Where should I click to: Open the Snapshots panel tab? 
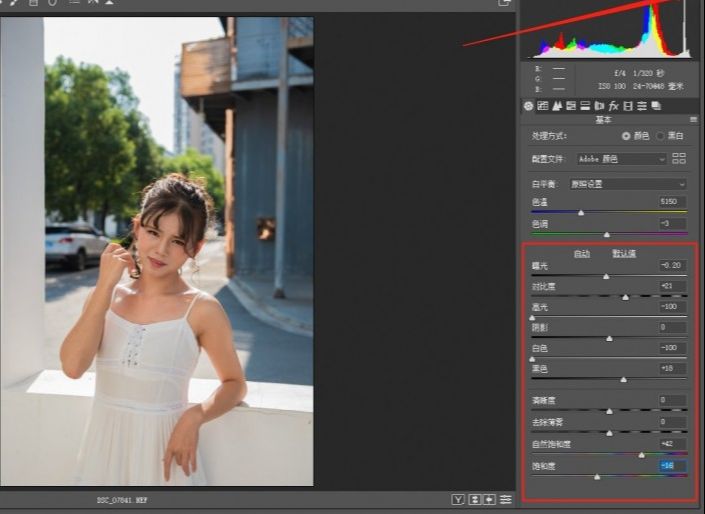[x=656, y=106]
